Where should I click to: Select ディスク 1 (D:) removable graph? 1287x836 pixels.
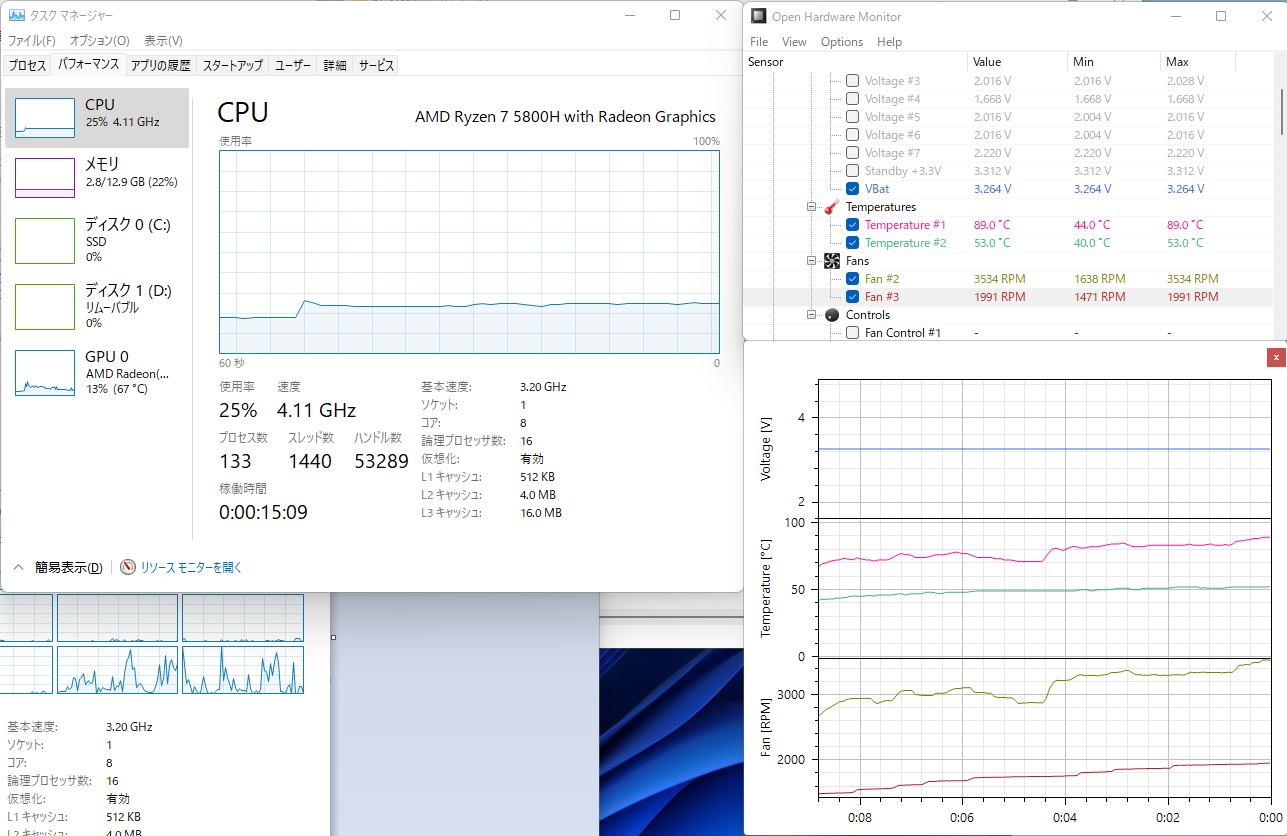pos(45,306)
